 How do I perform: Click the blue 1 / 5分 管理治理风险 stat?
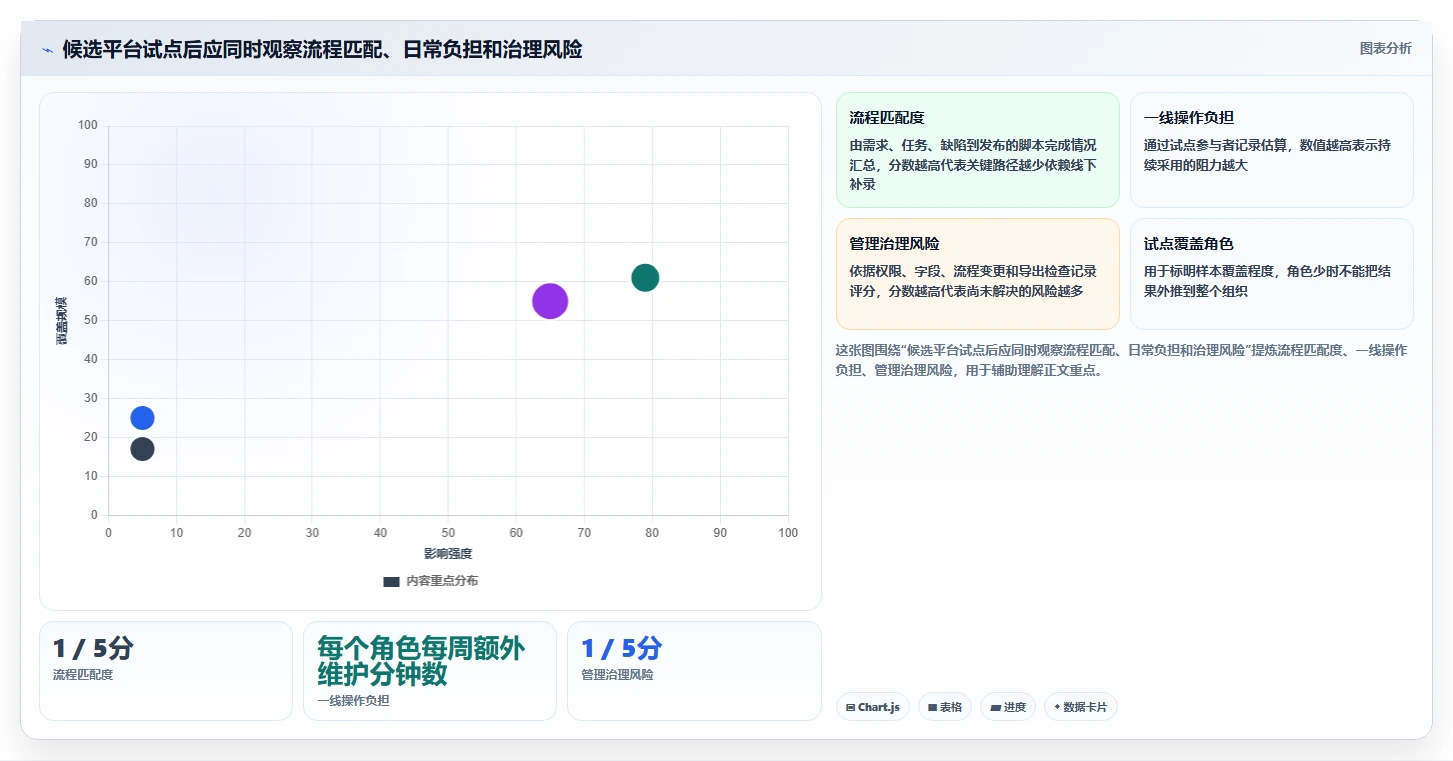(x=694, y=671)
